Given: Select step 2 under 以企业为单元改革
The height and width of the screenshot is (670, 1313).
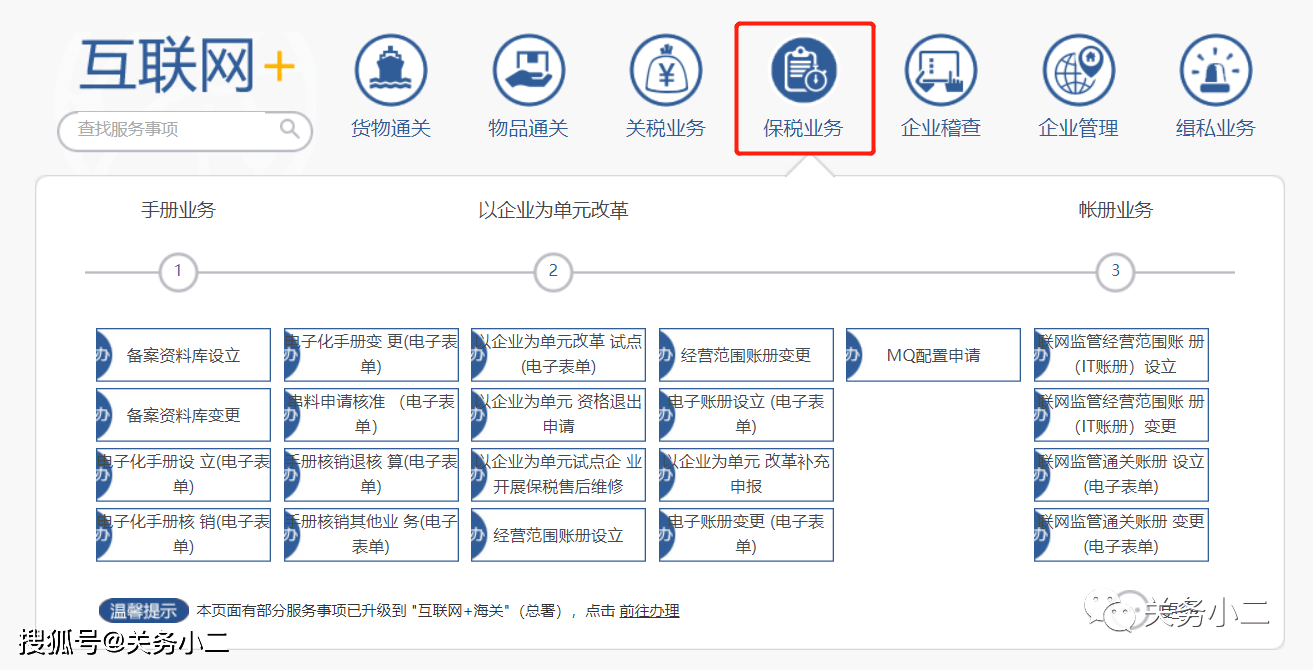Looking at the screenshot, I should pos(553,271).
